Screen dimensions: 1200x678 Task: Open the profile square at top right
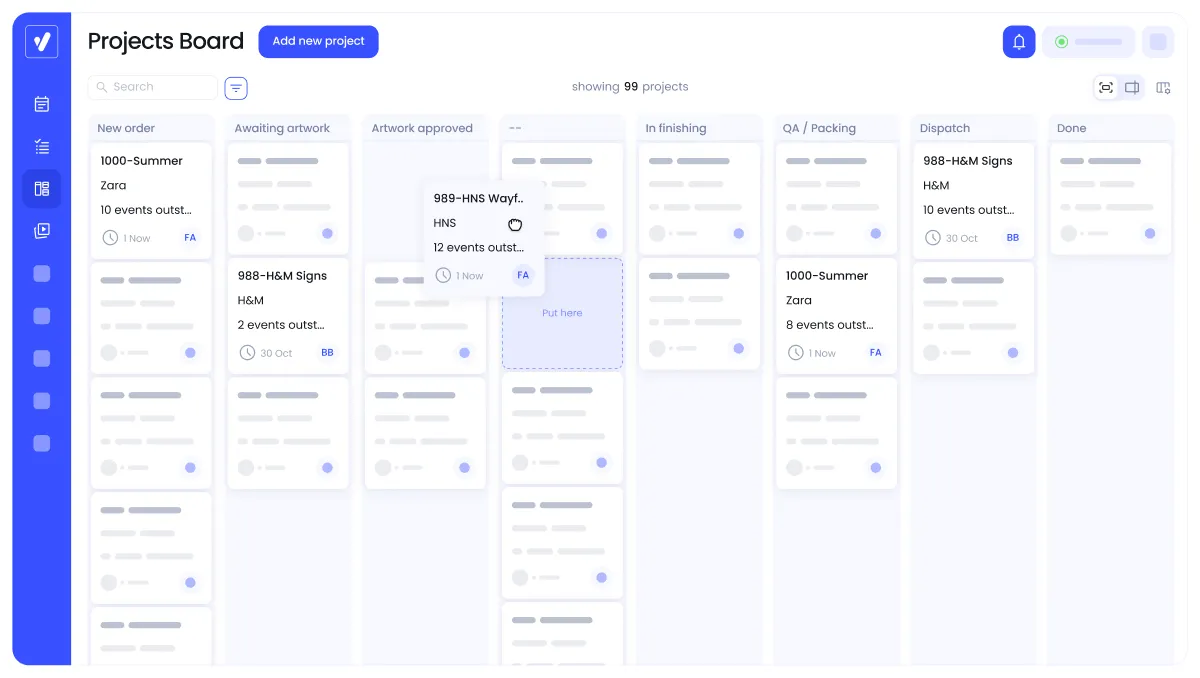(x=1158, y=42)
